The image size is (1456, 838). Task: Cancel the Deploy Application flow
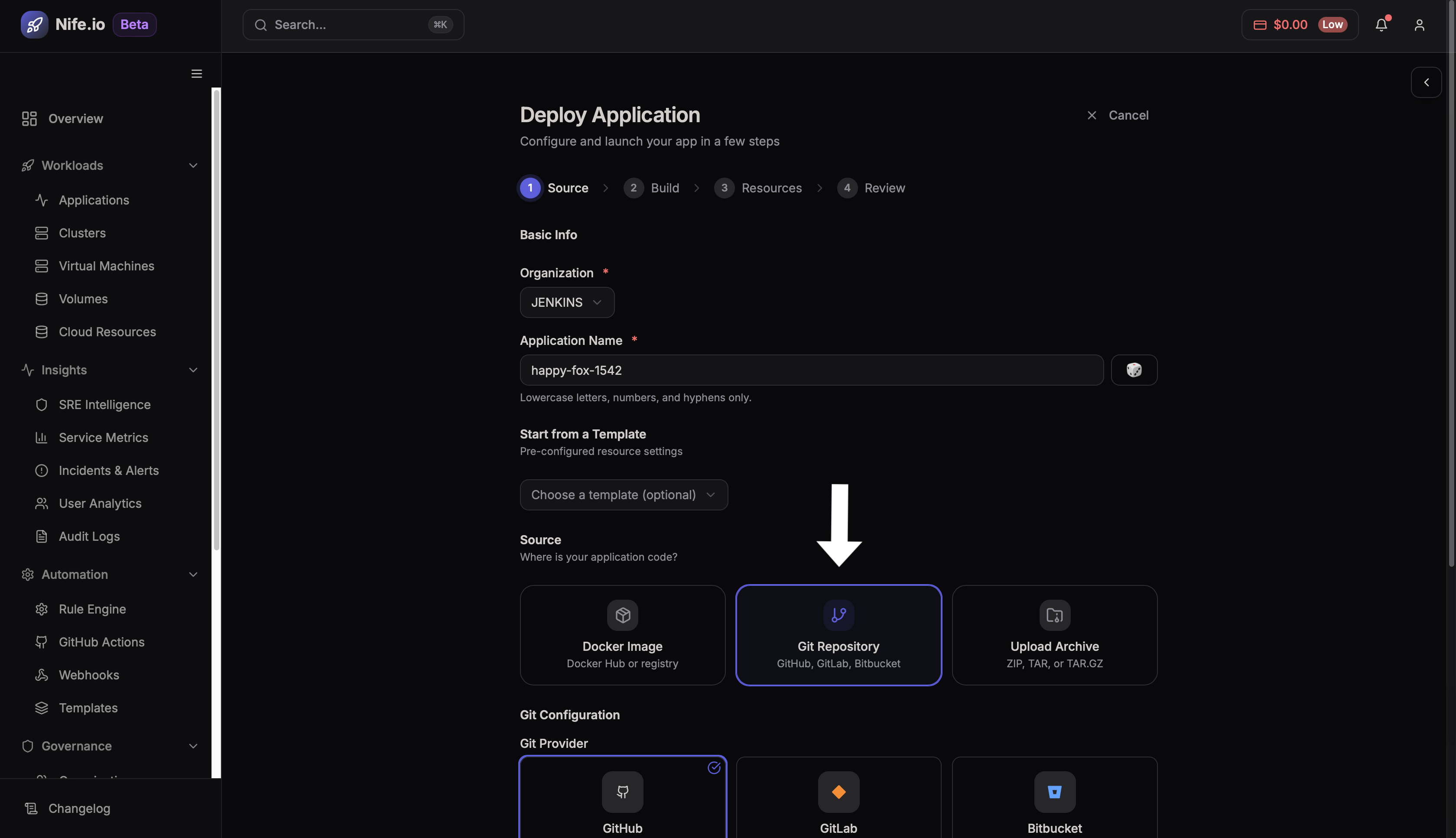pos(1117,115)
